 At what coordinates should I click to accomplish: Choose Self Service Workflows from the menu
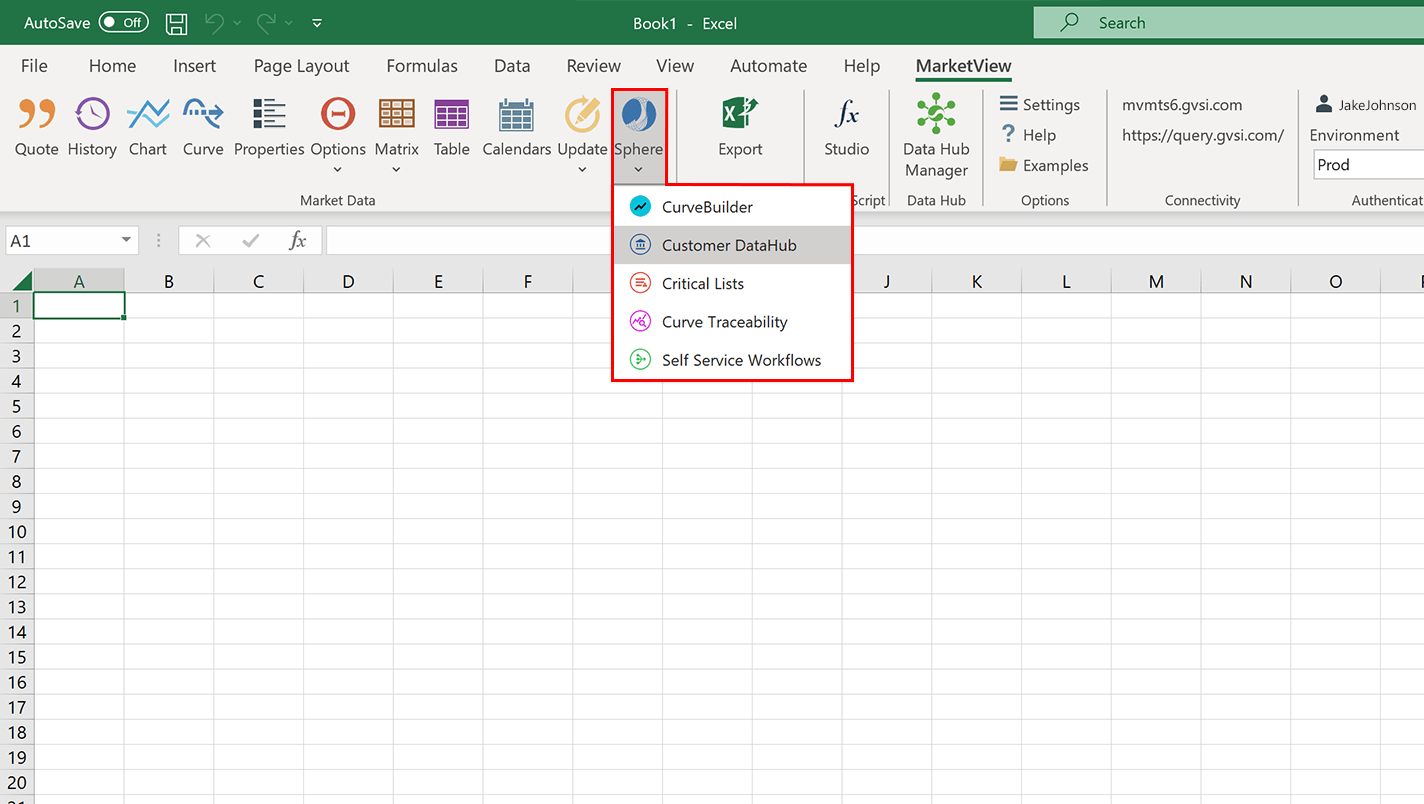732,360
